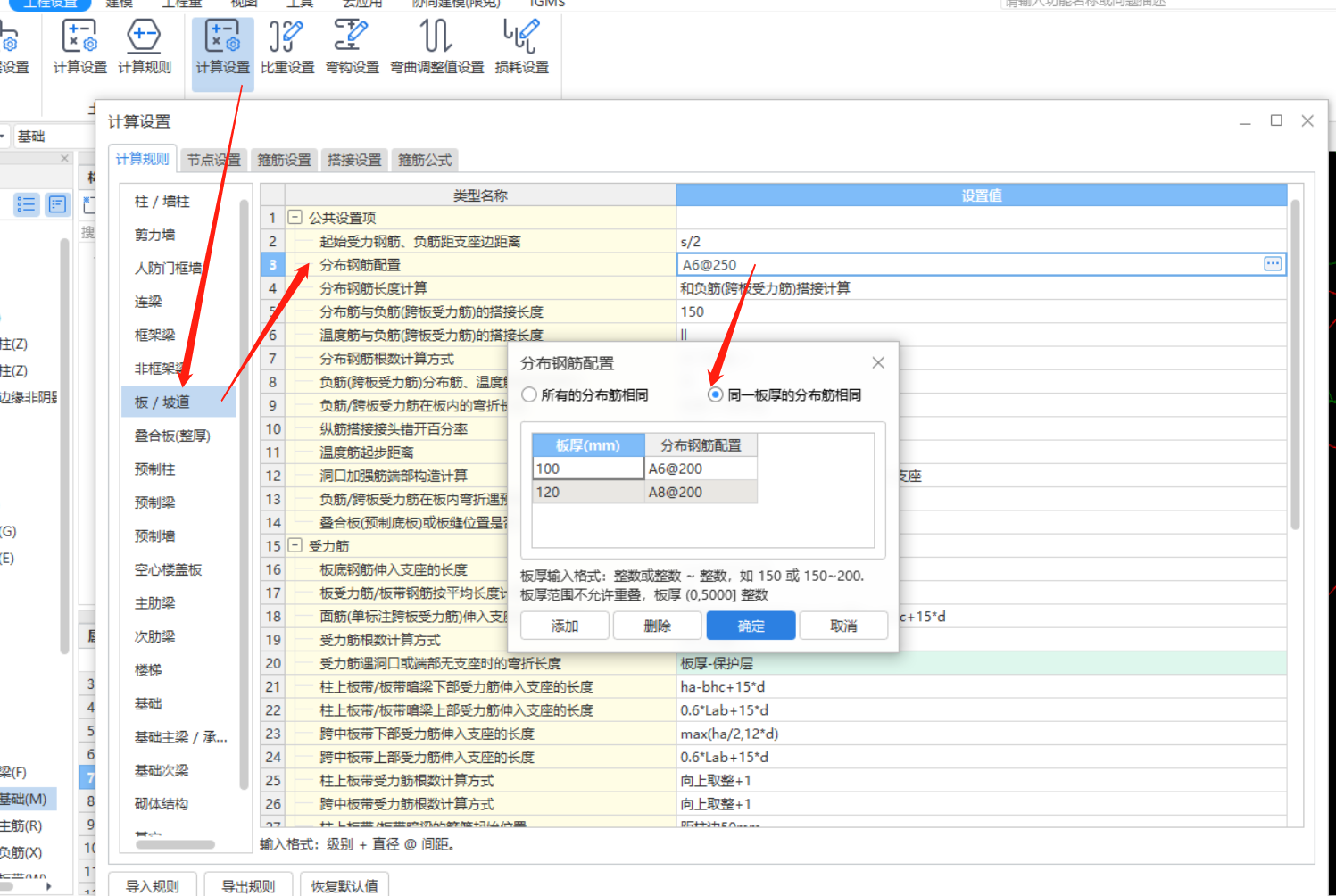1336x896 pixels.
Task: Select 楼梯 category
Action: point(149,670)
